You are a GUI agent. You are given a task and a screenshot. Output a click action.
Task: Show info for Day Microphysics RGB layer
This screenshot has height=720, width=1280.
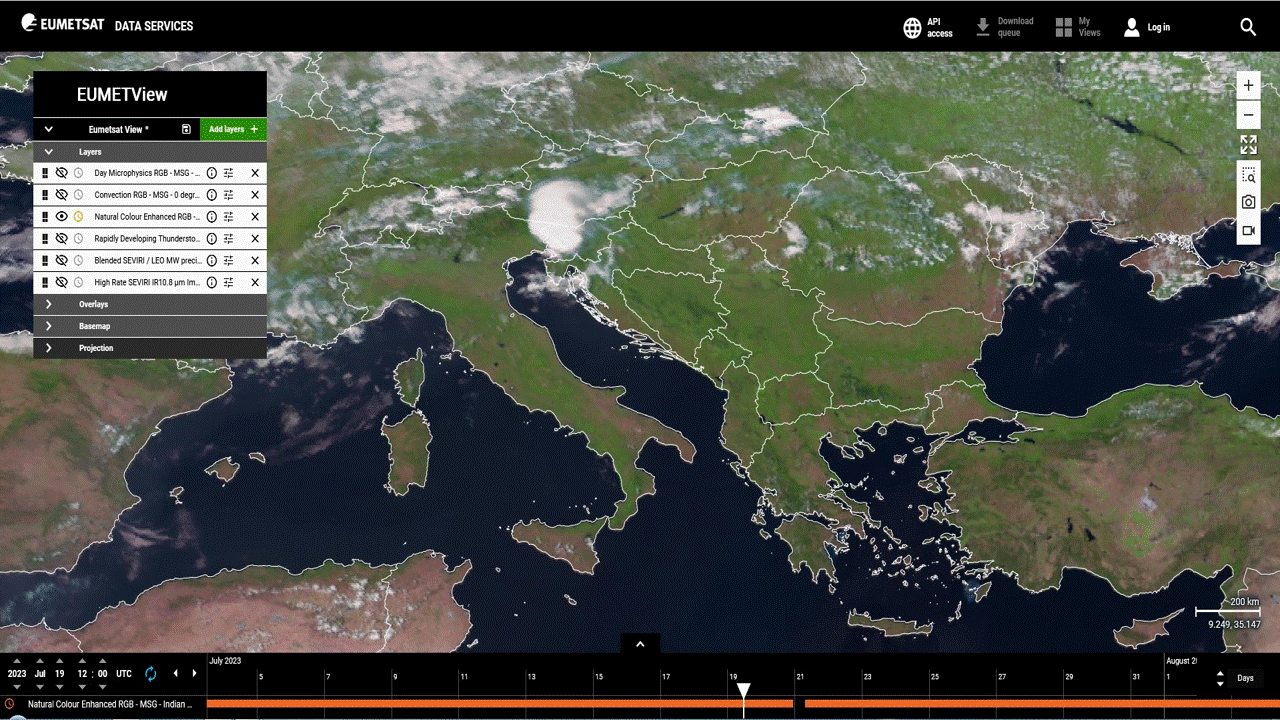pos(212,173)
